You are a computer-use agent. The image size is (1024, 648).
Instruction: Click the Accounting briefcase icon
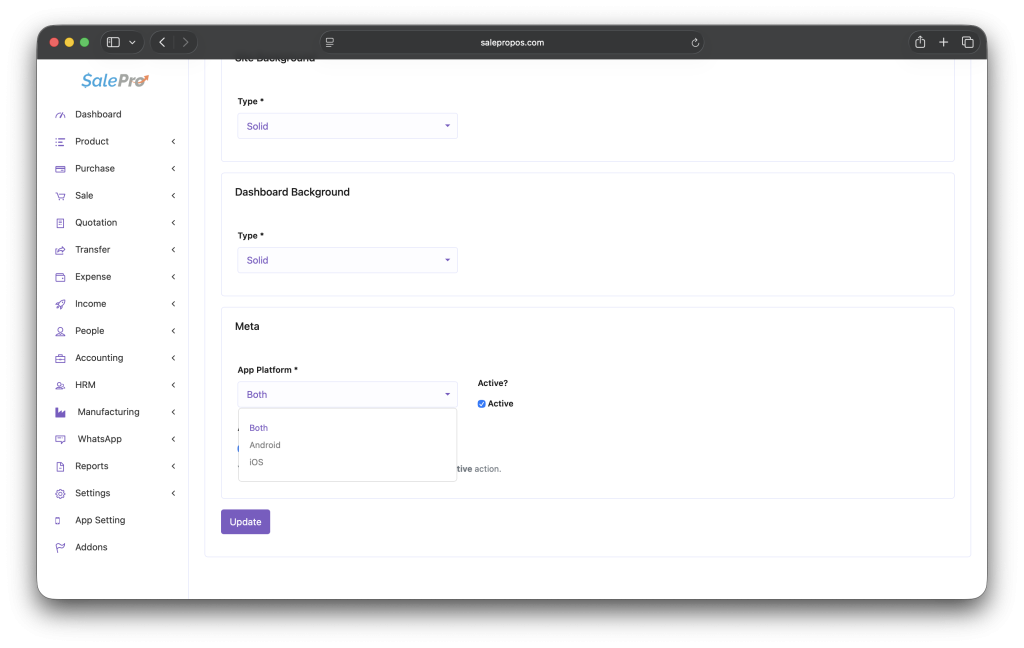[60, 358]
